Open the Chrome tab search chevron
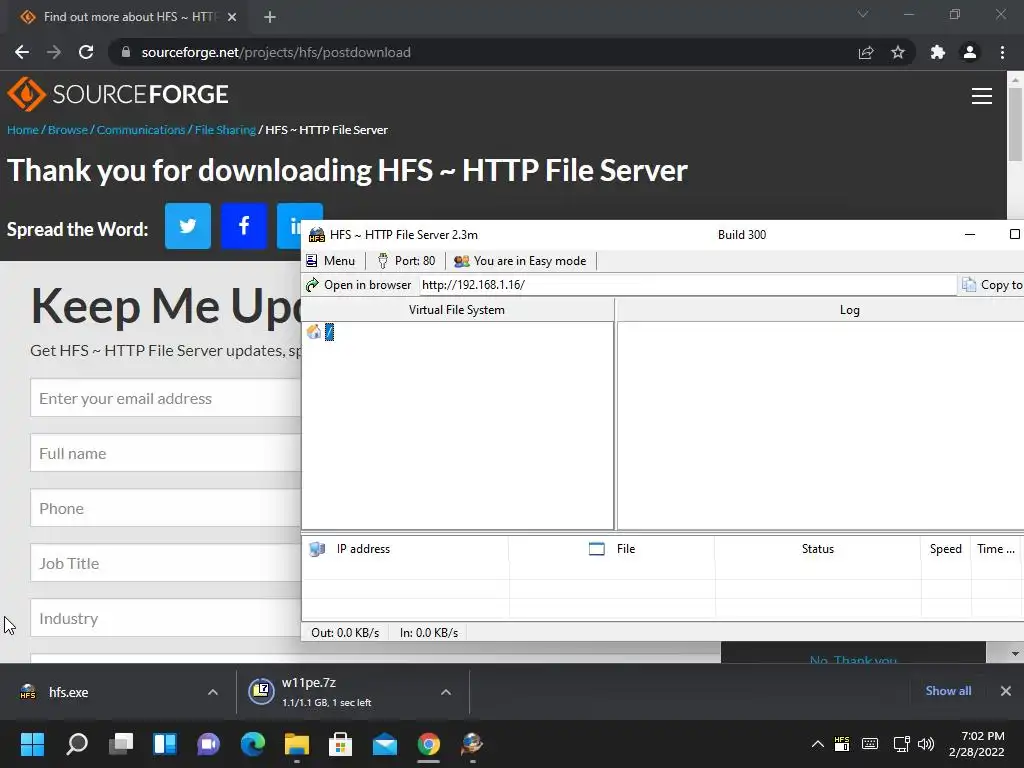The height and width of the screenshot is (768, 1024). pos(863,14)
